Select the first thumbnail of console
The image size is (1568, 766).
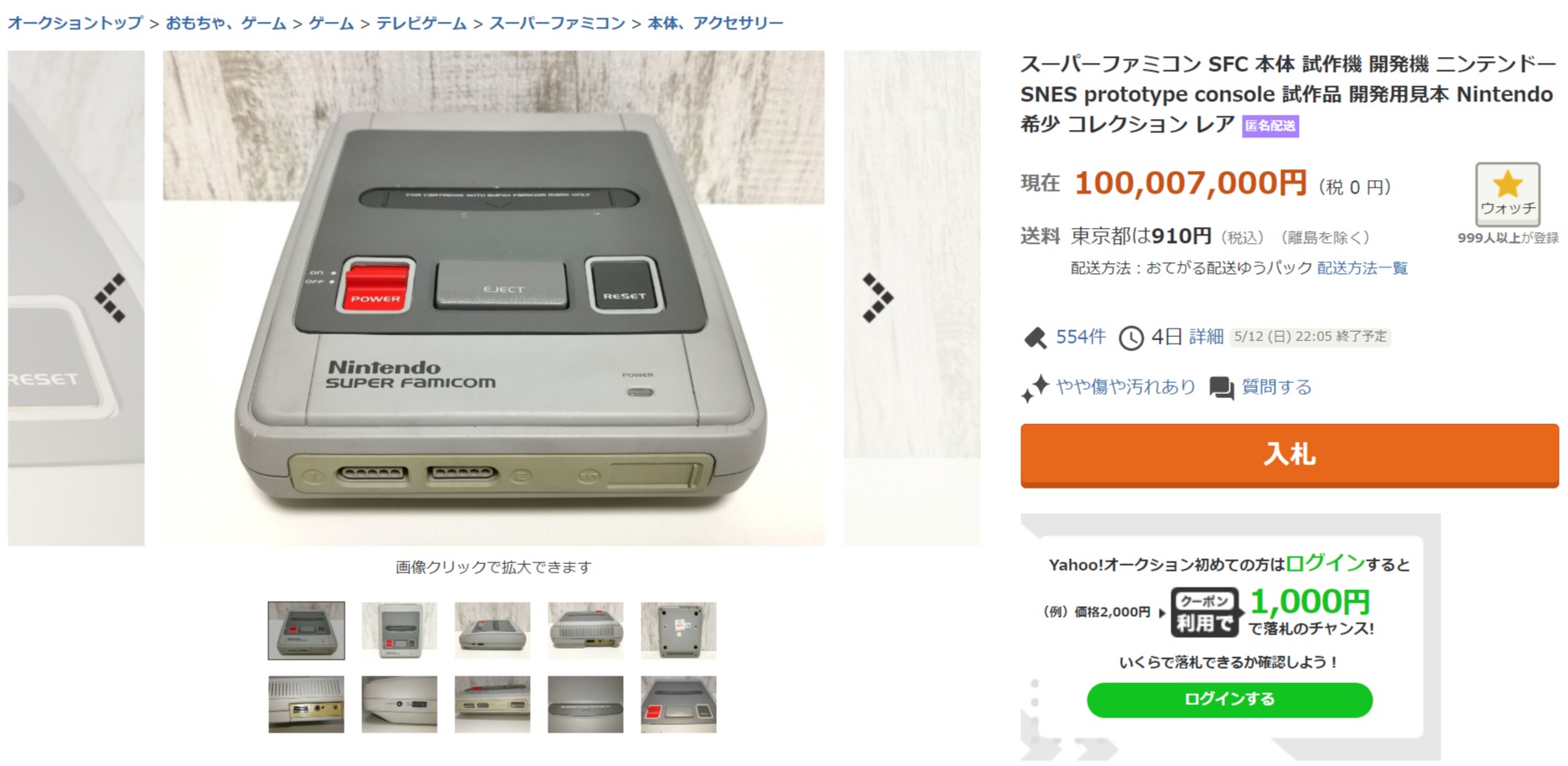click(306, 630)
